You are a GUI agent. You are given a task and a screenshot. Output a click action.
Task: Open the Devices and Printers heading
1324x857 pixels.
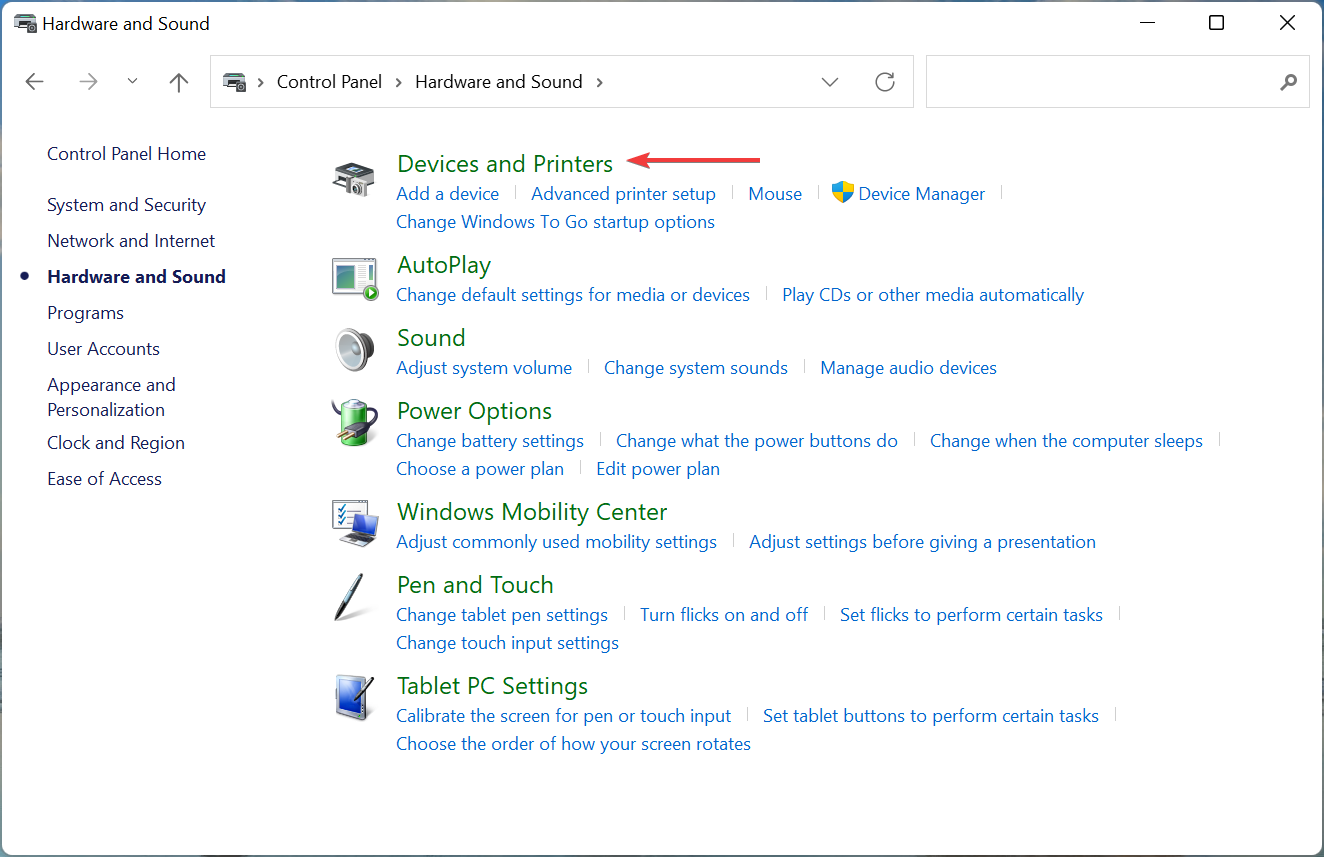click(x=505, y=164)
